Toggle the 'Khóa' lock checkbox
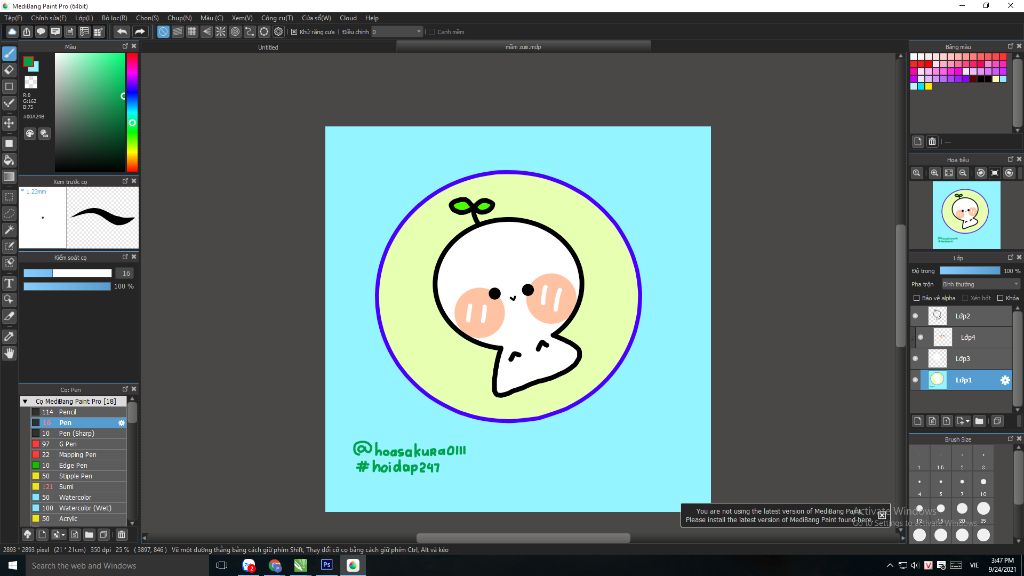This screenshot has height=576, width=1024. [1000, 298]
